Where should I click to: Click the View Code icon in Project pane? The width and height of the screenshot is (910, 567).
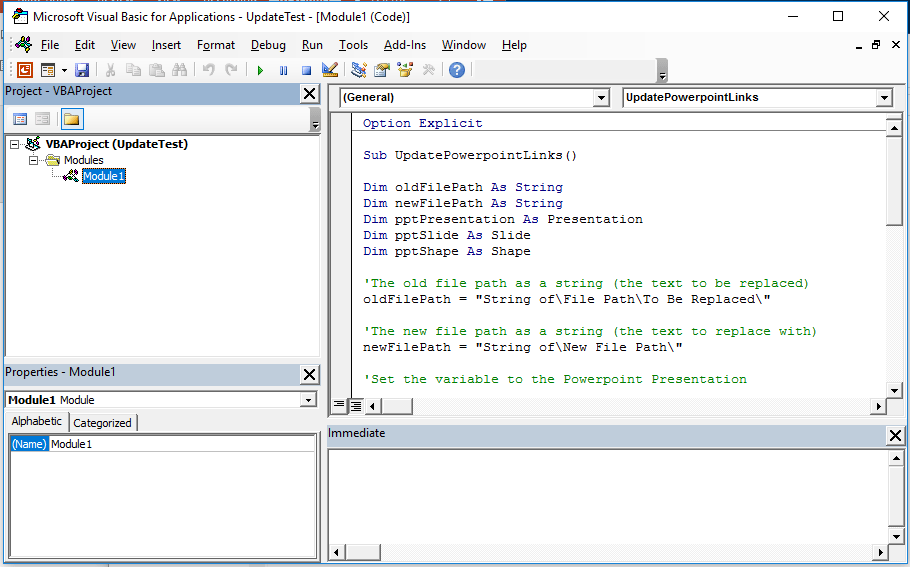tap(20, 119)
